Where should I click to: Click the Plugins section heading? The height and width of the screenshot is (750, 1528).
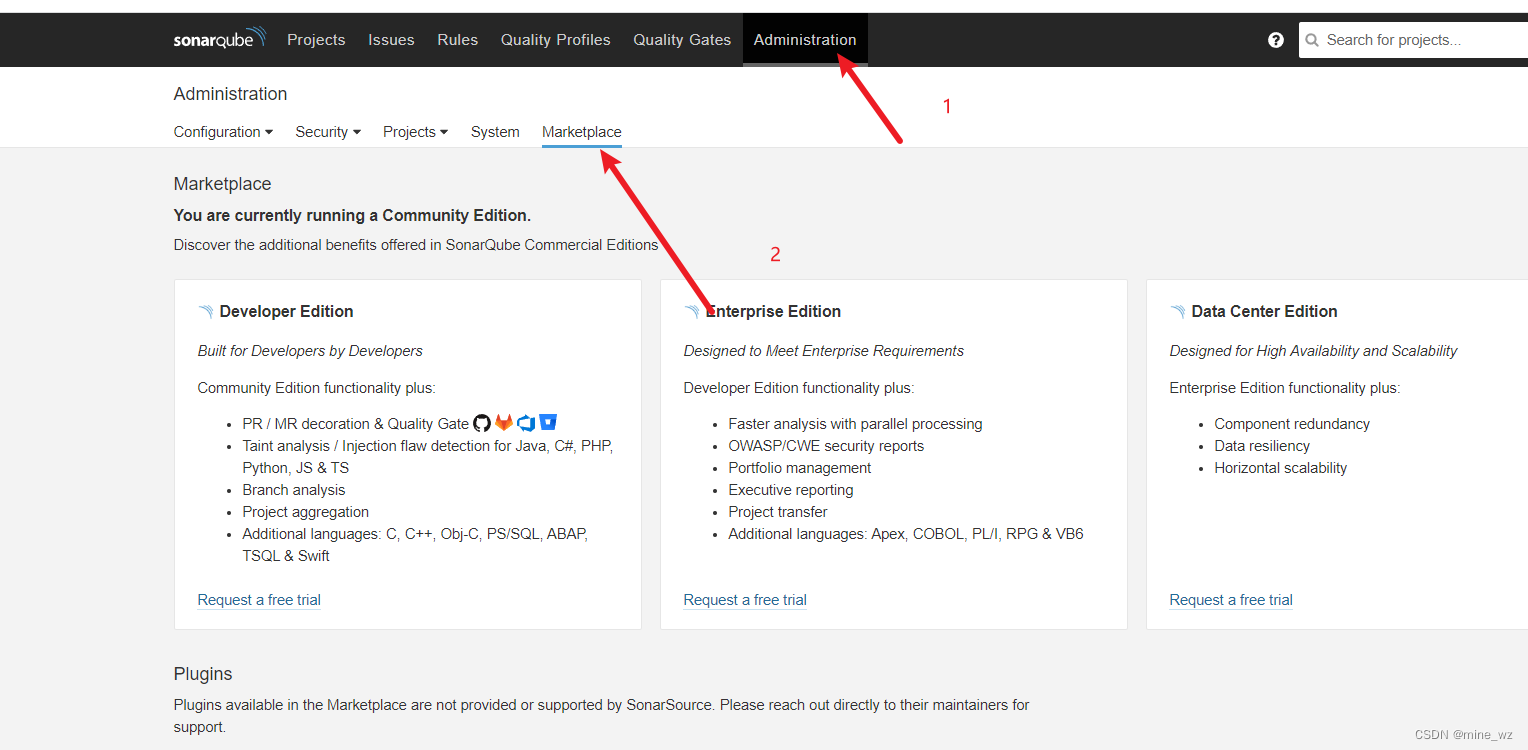[203, 674]
